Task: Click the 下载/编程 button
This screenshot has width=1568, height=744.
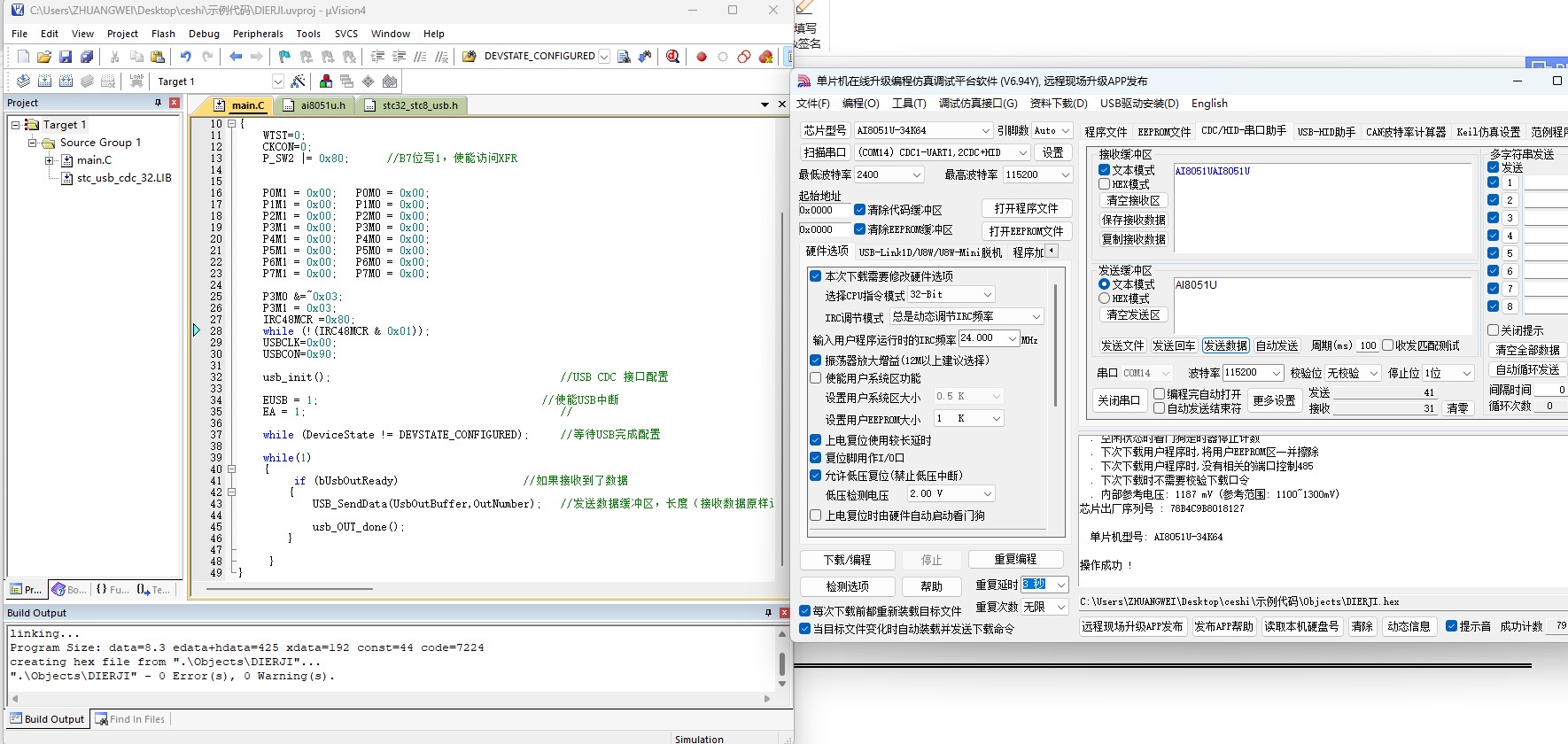Action: pos(847,560)
